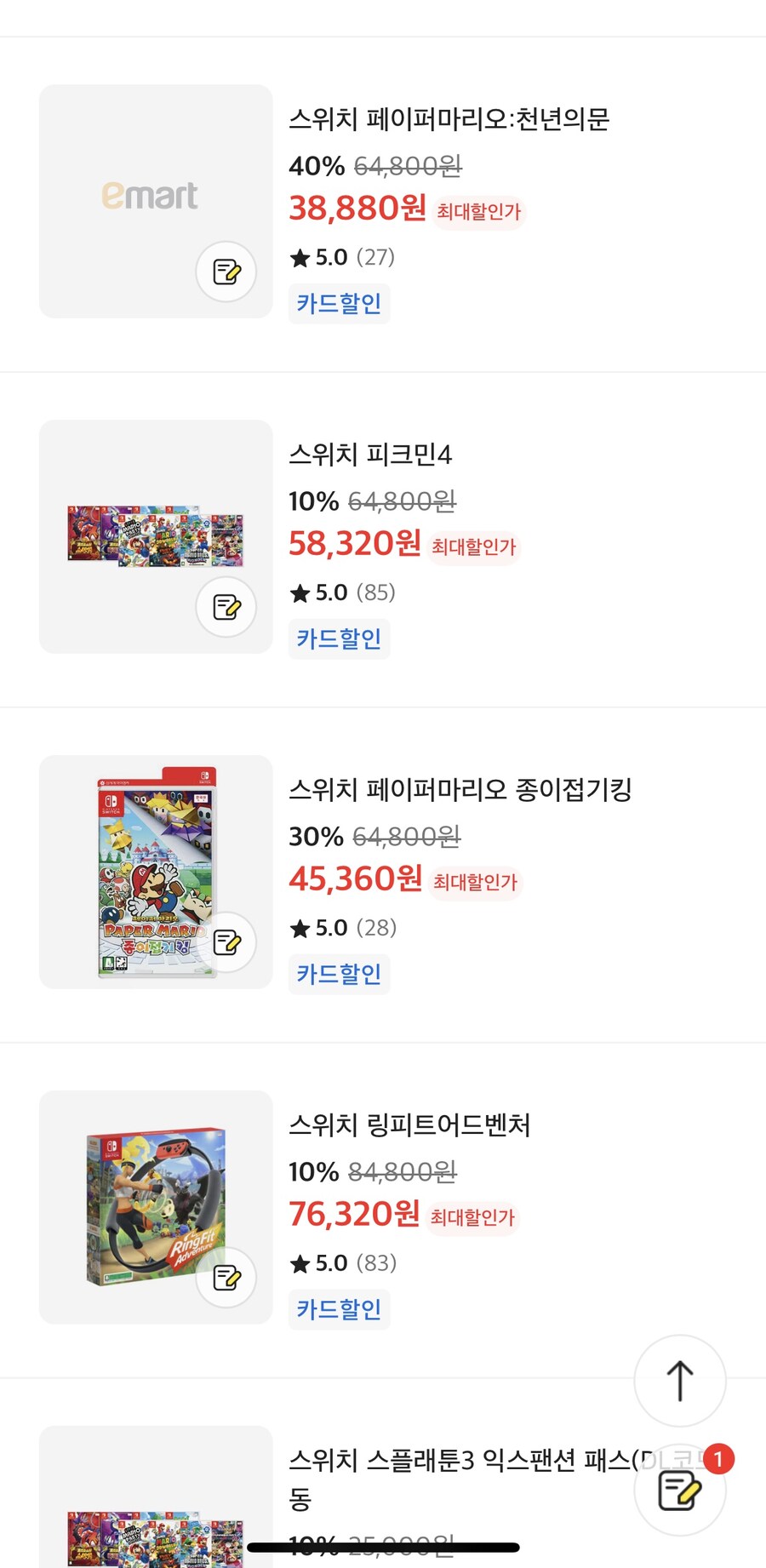The image size is (766, 1568).
Task: Click the memo pencil icon on 종이접기킹 product
Action: [226, 942]
